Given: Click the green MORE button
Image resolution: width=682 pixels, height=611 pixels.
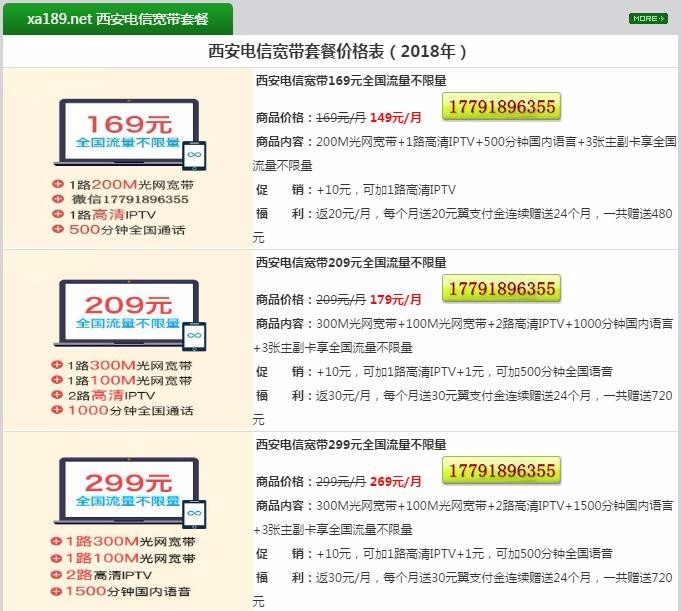Looking at the screenshot, I should click(648, 18).
